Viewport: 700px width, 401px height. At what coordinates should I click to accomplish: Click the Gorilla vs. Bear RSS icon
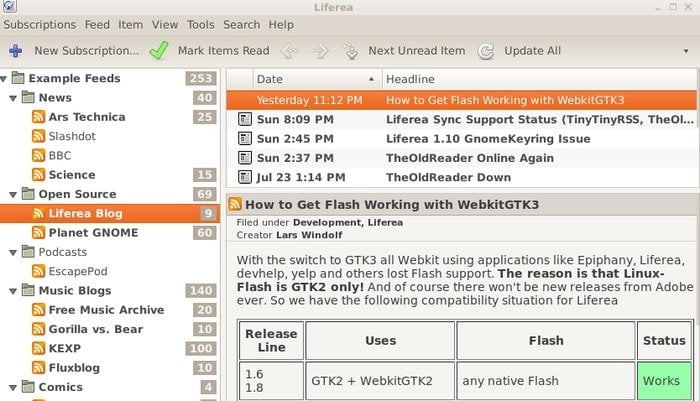click(38, 329)
